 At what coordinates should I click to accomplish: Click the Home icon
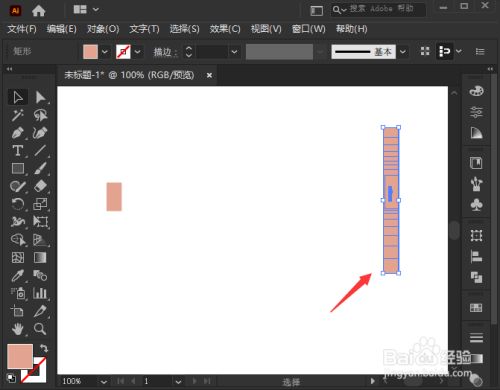point(39,11)
